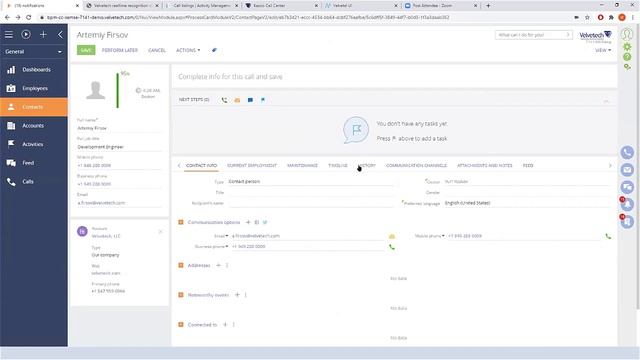Collapse the left navigation panel arrow
Viewport: 640px width, 360px height.
tap(60, 35)
